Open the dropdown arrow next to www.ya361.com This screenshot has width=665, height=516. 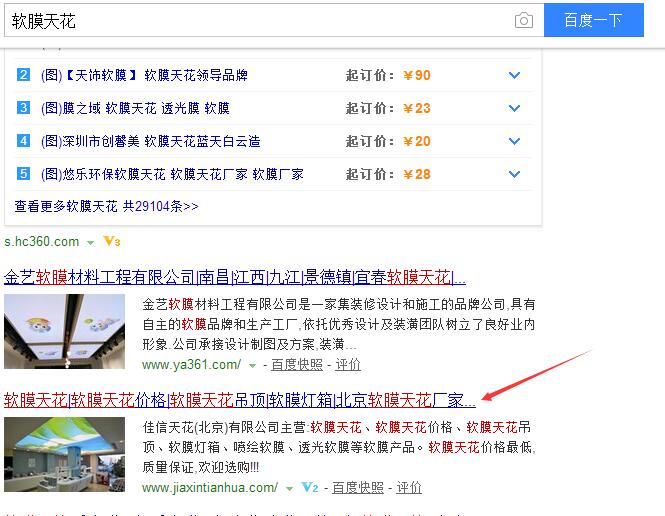(x=253, y=366)
